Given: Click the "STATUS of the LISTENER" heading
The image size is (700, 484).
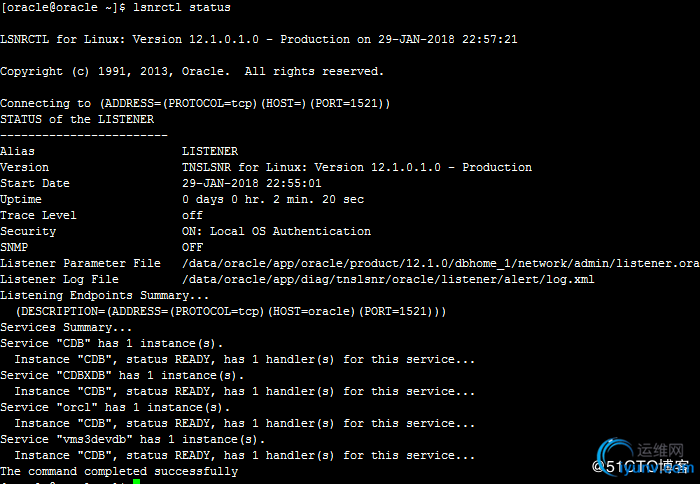Looking at the screenshot, I should (x=77, y=119).
